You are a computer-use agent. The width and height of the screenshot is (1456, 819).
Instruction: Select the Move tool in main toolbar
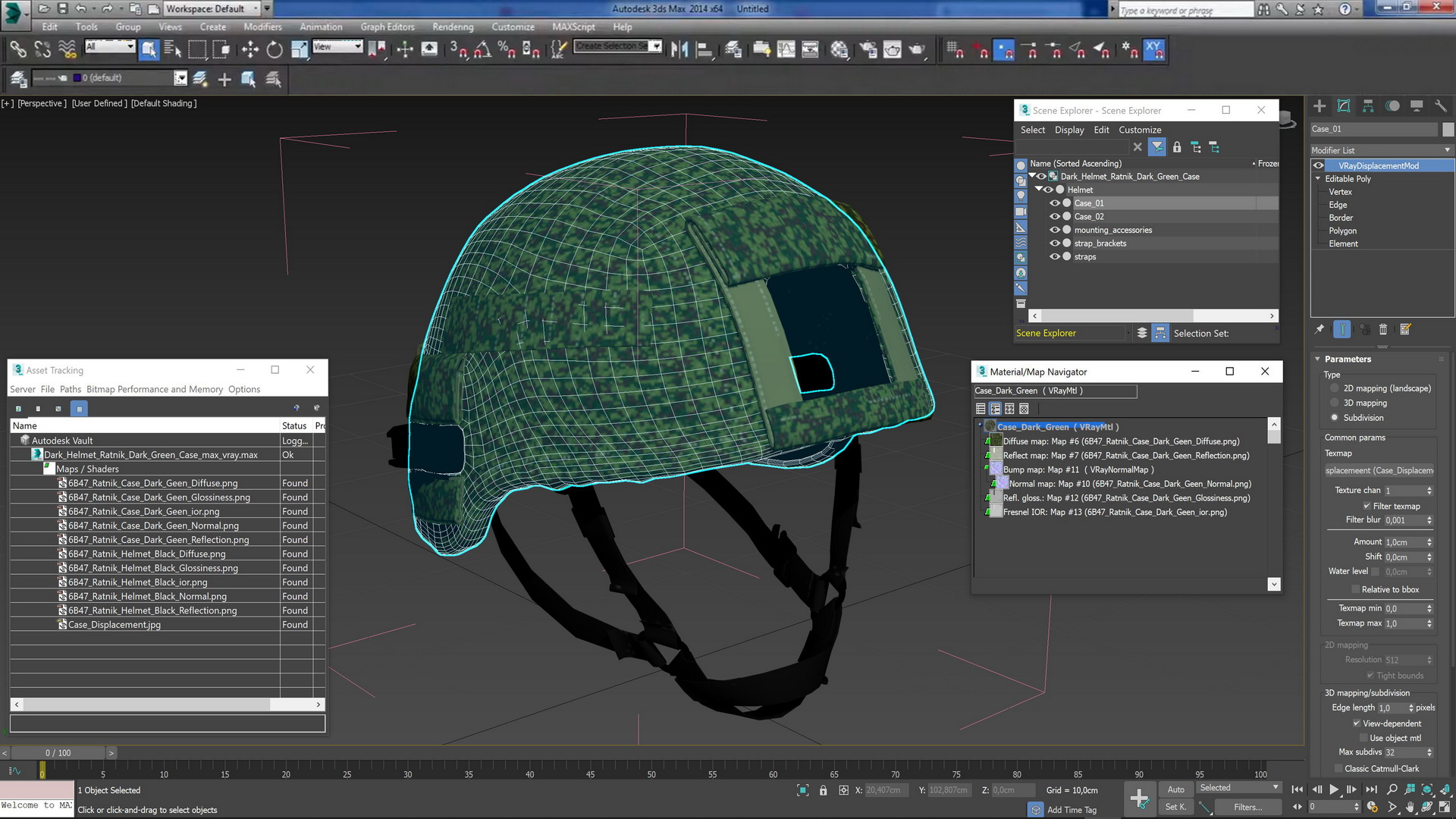coord(249,50)
